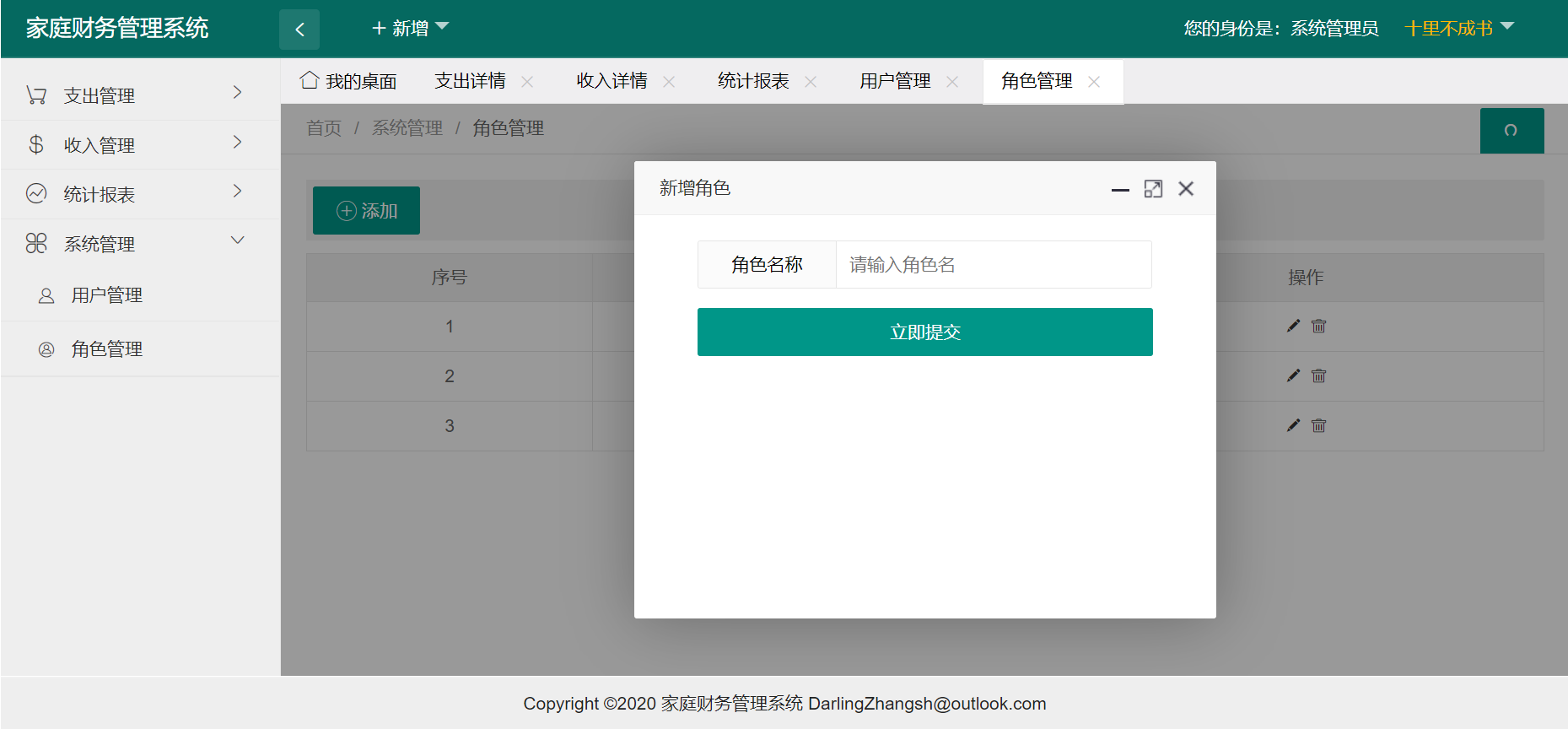Click the refresh icon button
Viewport: 1568px width, 729px height.
point(1511,131)
